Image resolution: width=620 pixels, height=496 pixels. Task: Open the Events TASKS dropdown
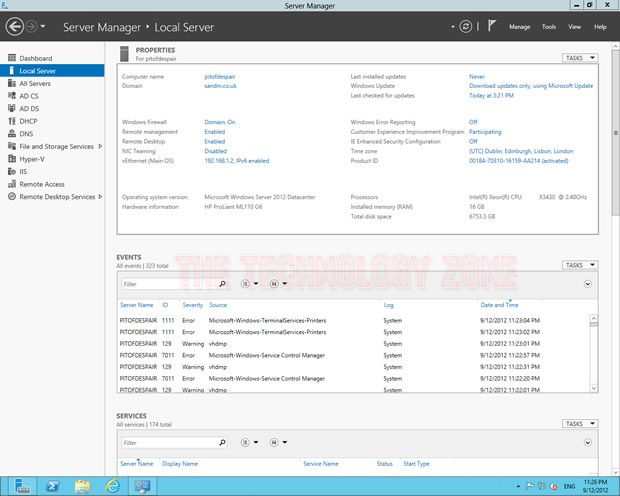(x=580, y=265)
